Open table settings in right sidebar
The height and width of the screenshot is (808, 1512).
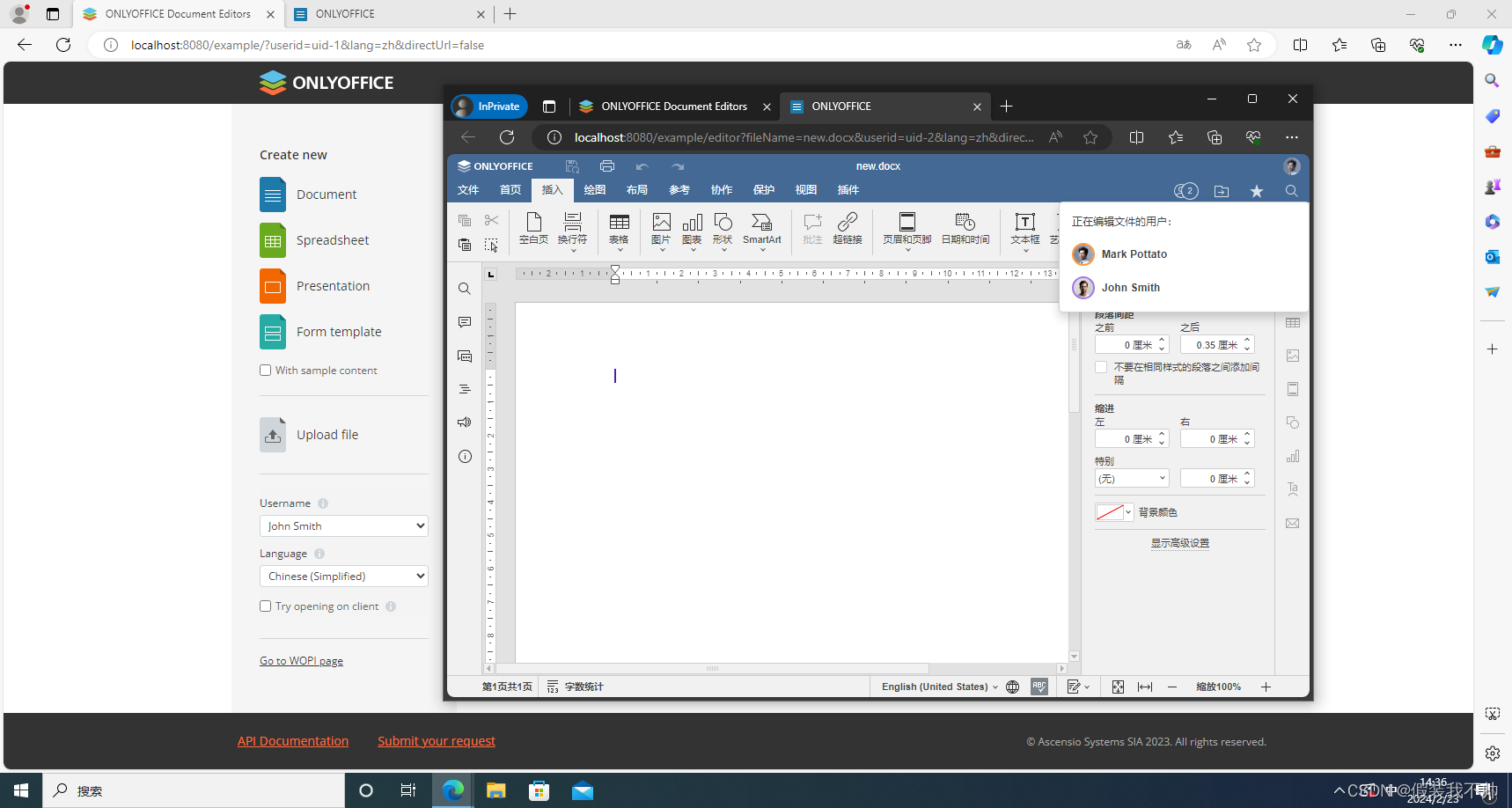(x=1293, y=323)
